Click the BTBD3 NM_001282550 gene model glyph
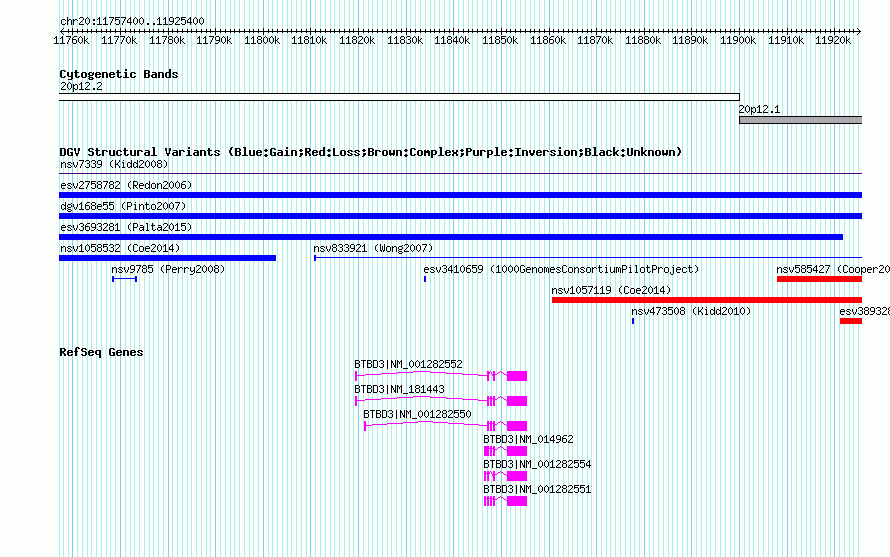The height and width of the screenshot is (557, 890). [x=446, y=426]
